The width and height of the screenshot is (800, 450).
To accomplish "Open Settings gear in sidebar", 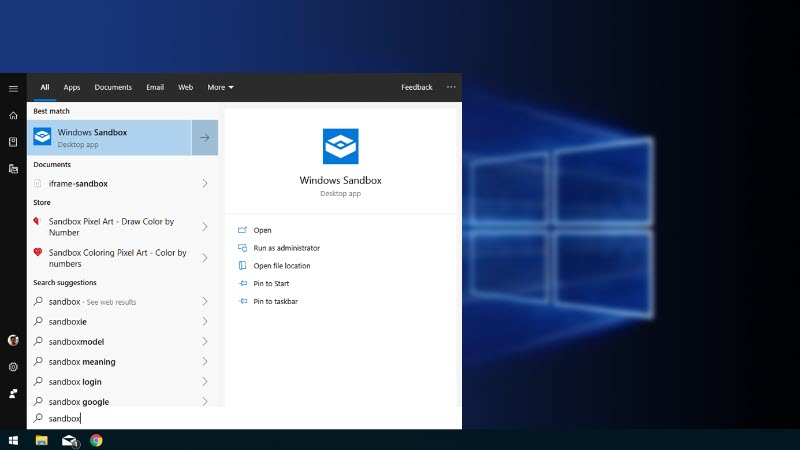I will [x=13, y=367].
